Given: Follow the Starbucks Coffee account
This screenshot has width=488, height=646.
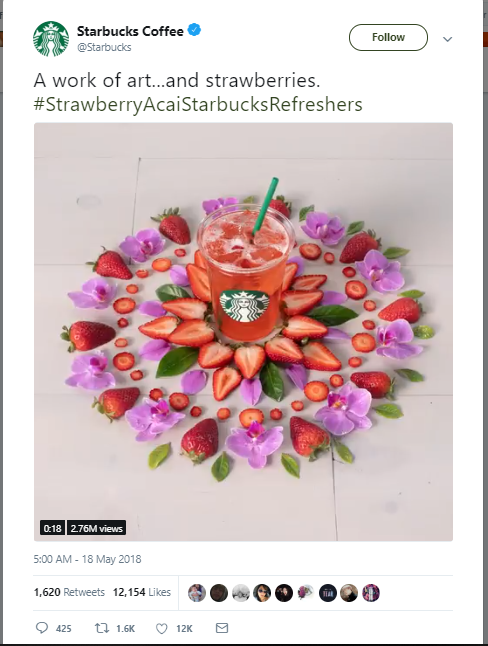Looking at the screenshot, I should click(388, 37).
